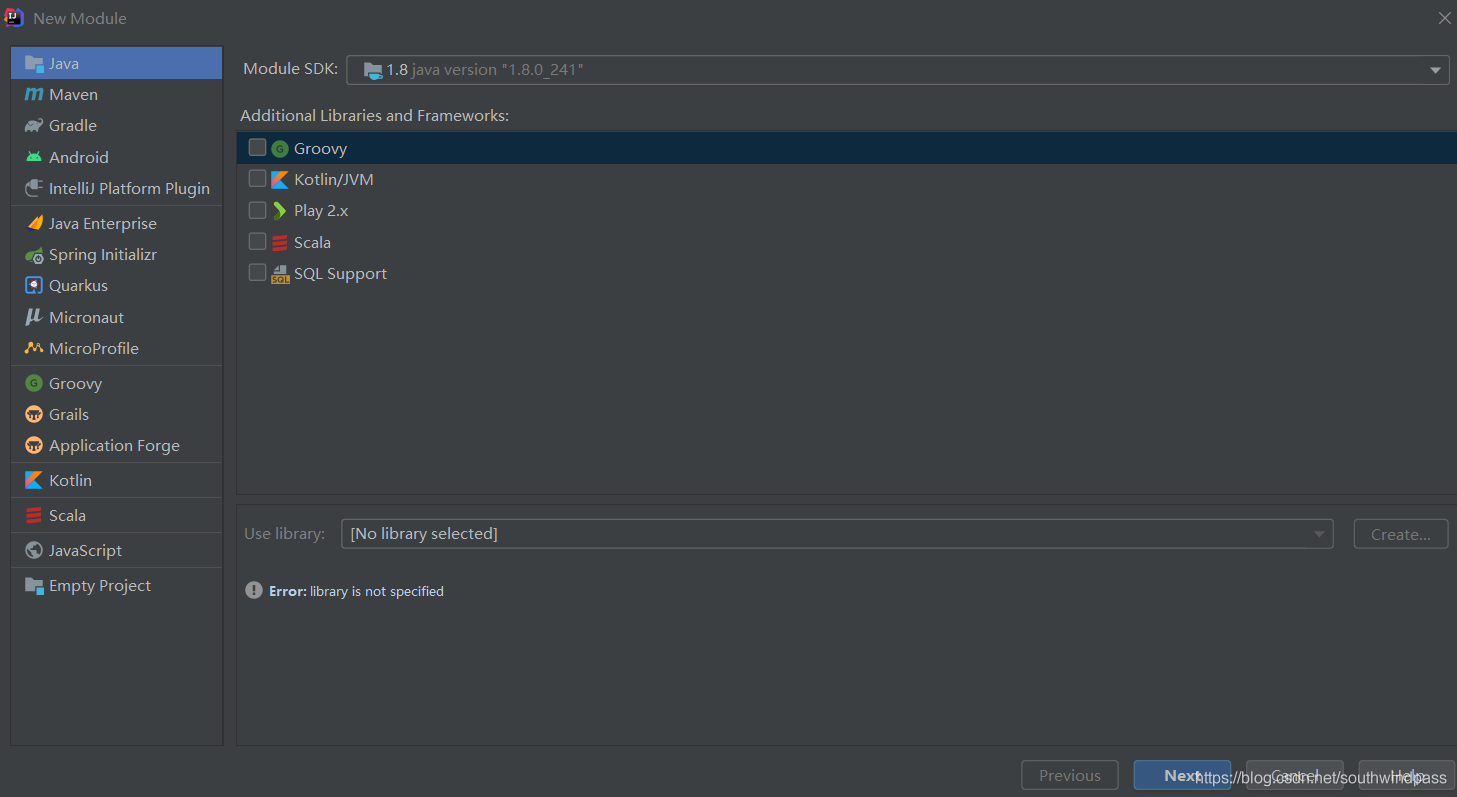Select Maven module type

(x=116, y=94)
